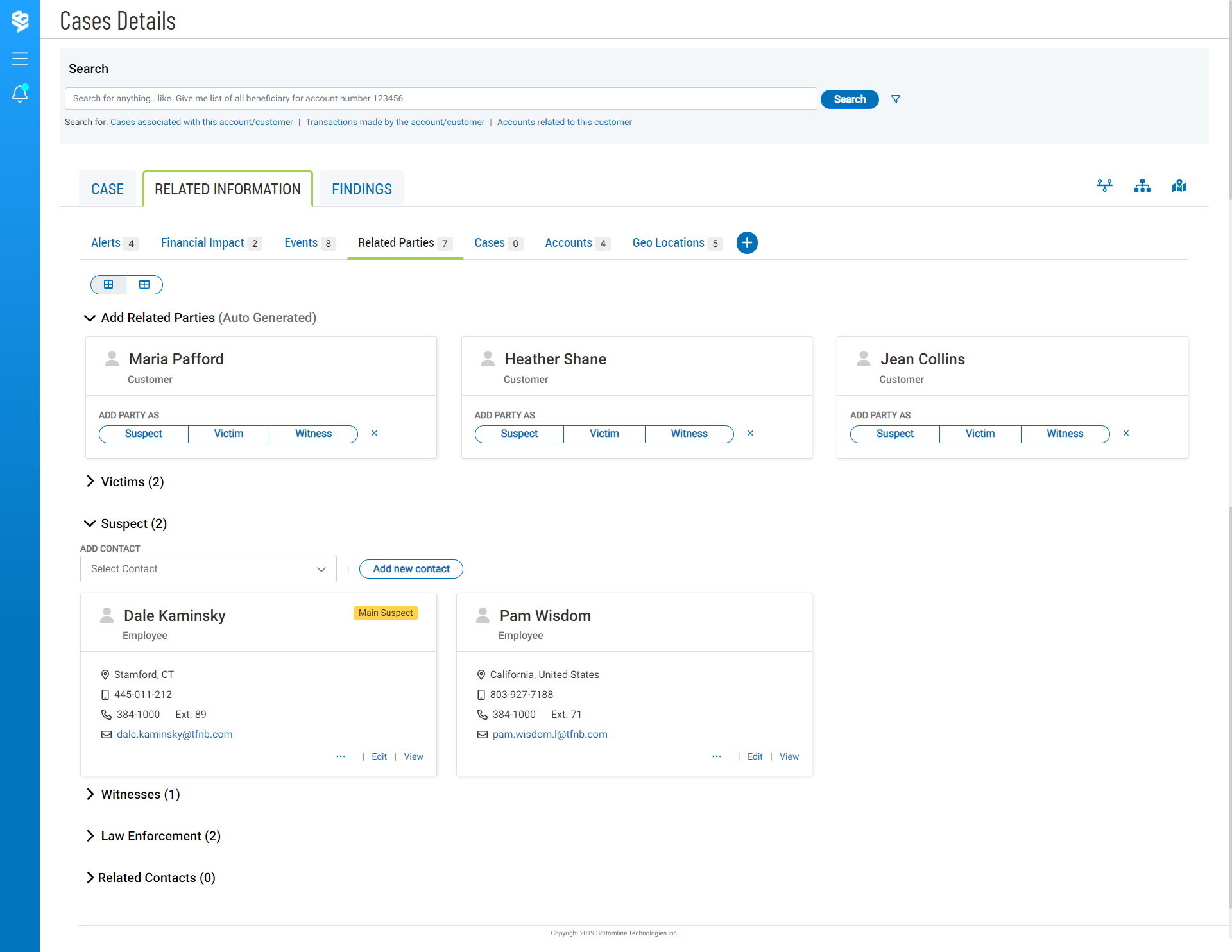Open the hamburger menu in the sidebar

pos(20,58)
